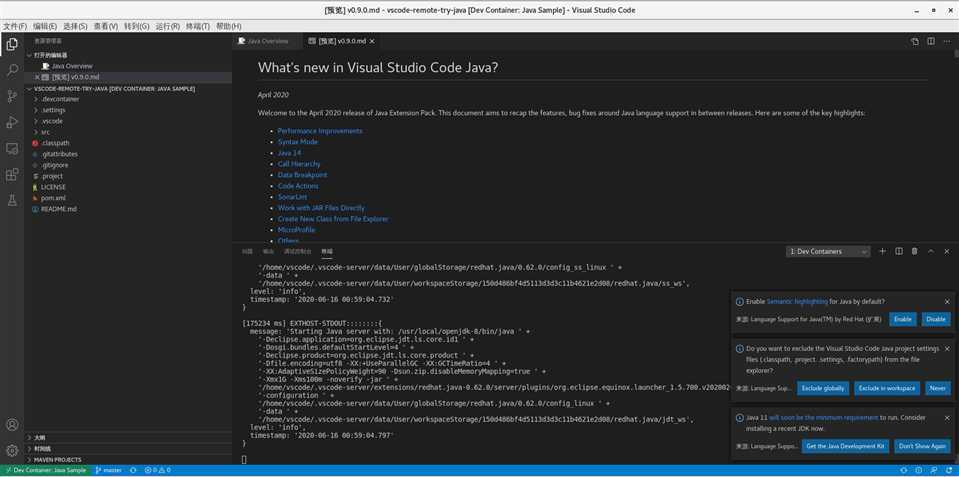Switch to the Java Overview tab
Image resolution: width=959 pixels, height=477 pixels.
[x=267, y=41]
